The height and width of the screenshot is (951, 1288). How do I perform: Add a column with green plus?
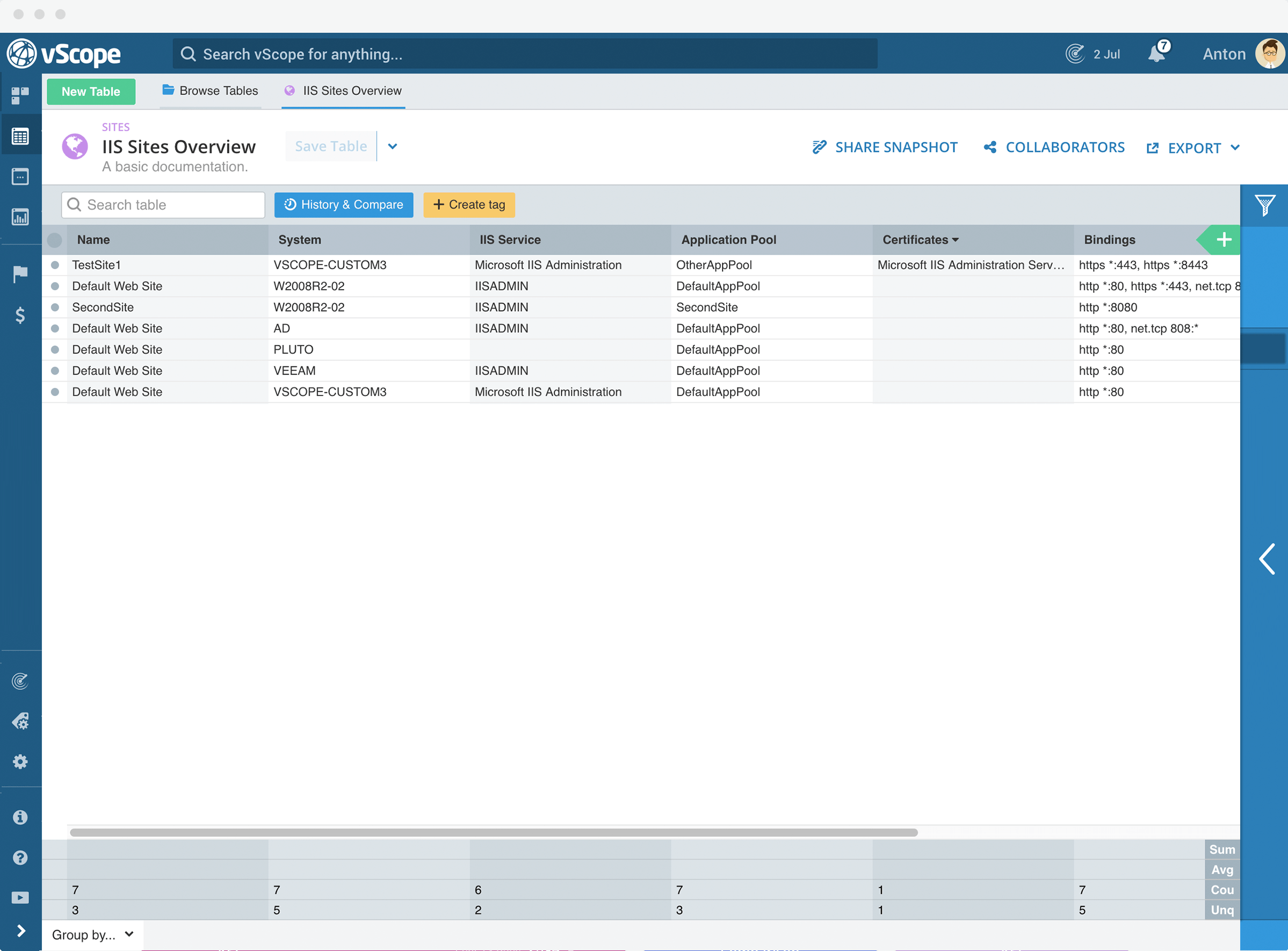click(x=1224, y=240)
